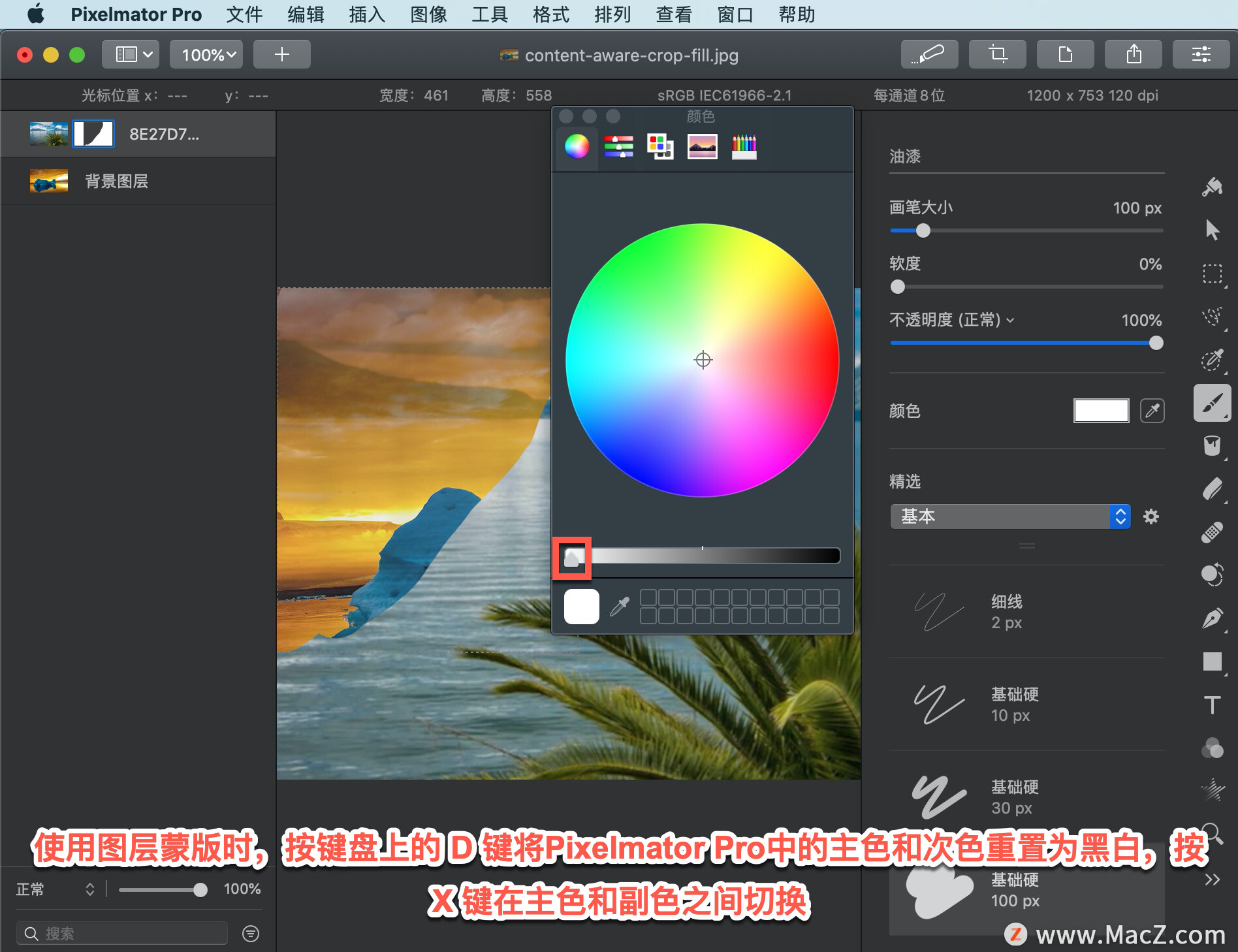The image size is (1238, 952).
Task: Click the plus add button in toolbar
Action: coord(281,54)
